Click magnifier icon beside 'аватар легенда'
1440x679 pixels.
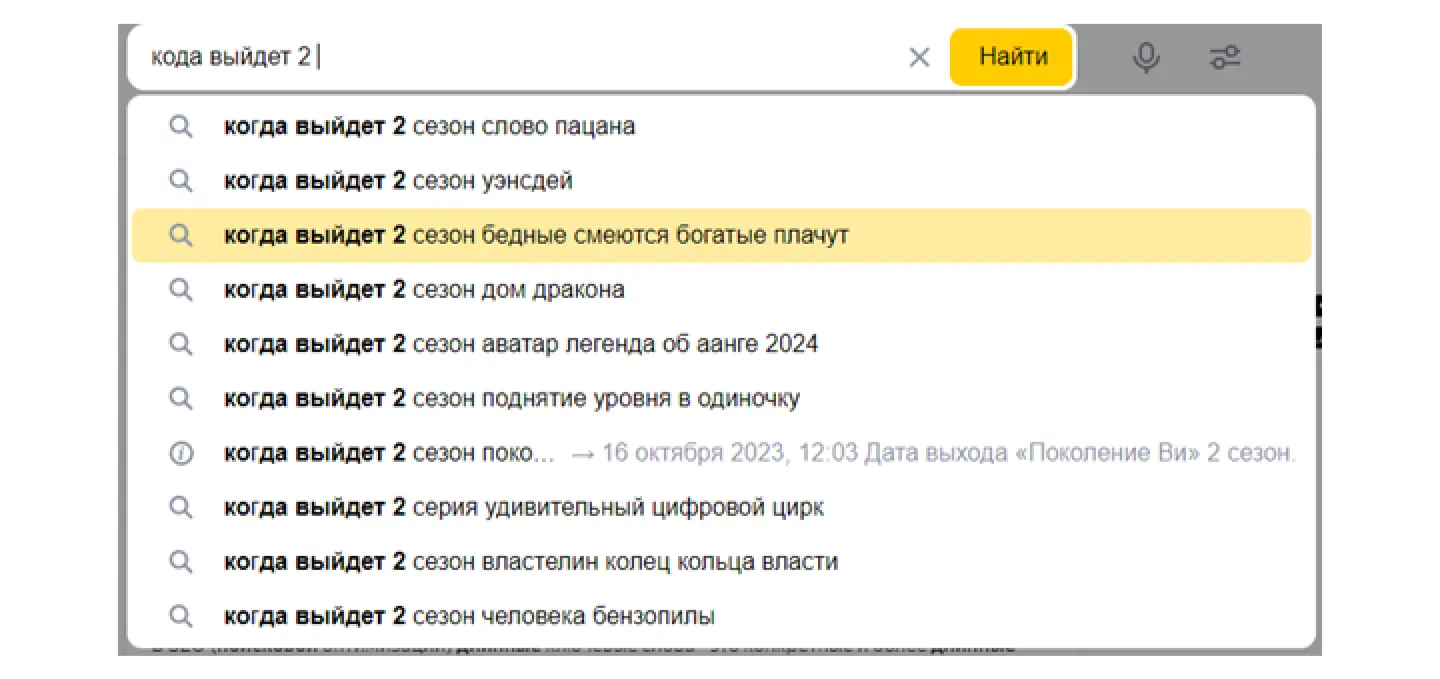coord(181,344)
